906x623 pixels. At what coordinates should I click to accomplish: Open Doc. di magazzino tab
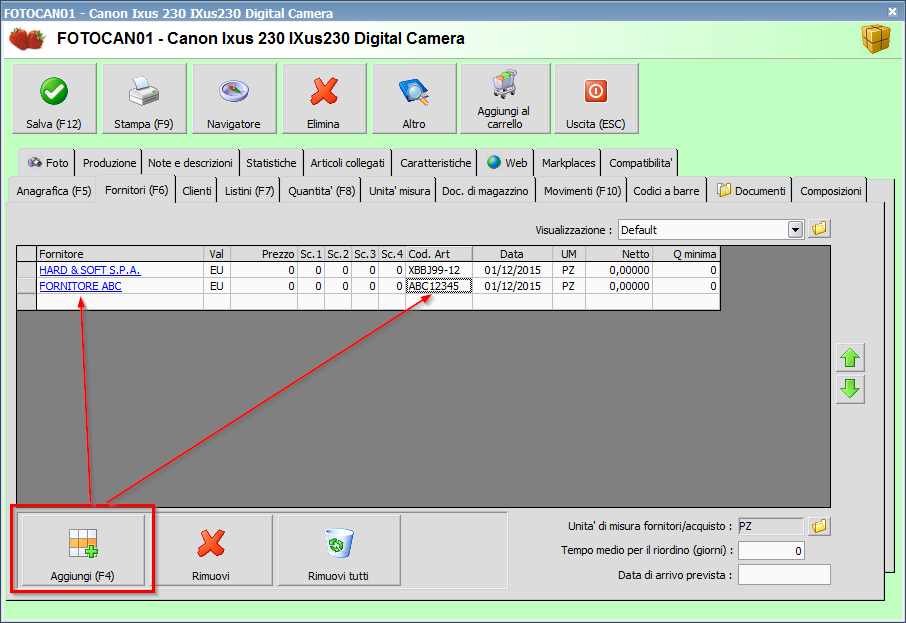[485, 191]
